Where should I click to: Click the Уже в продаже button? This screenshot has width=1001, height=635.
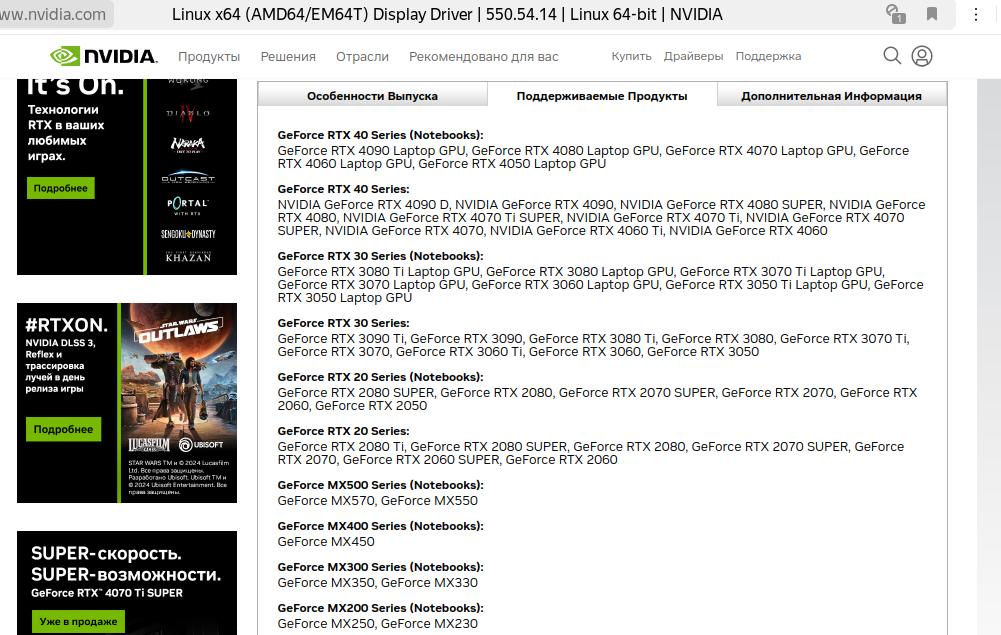tap(79, 621)
